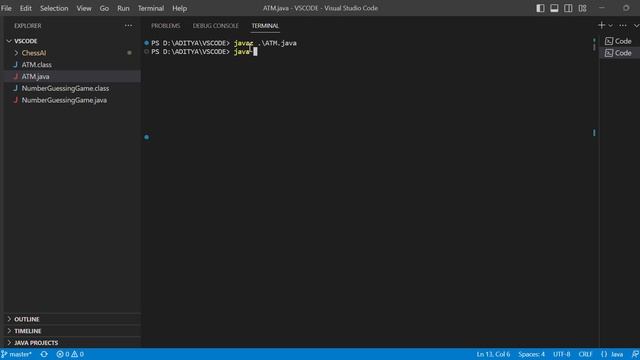
Task: Synchronize changes icon in status bar
Action: [44, 354]
